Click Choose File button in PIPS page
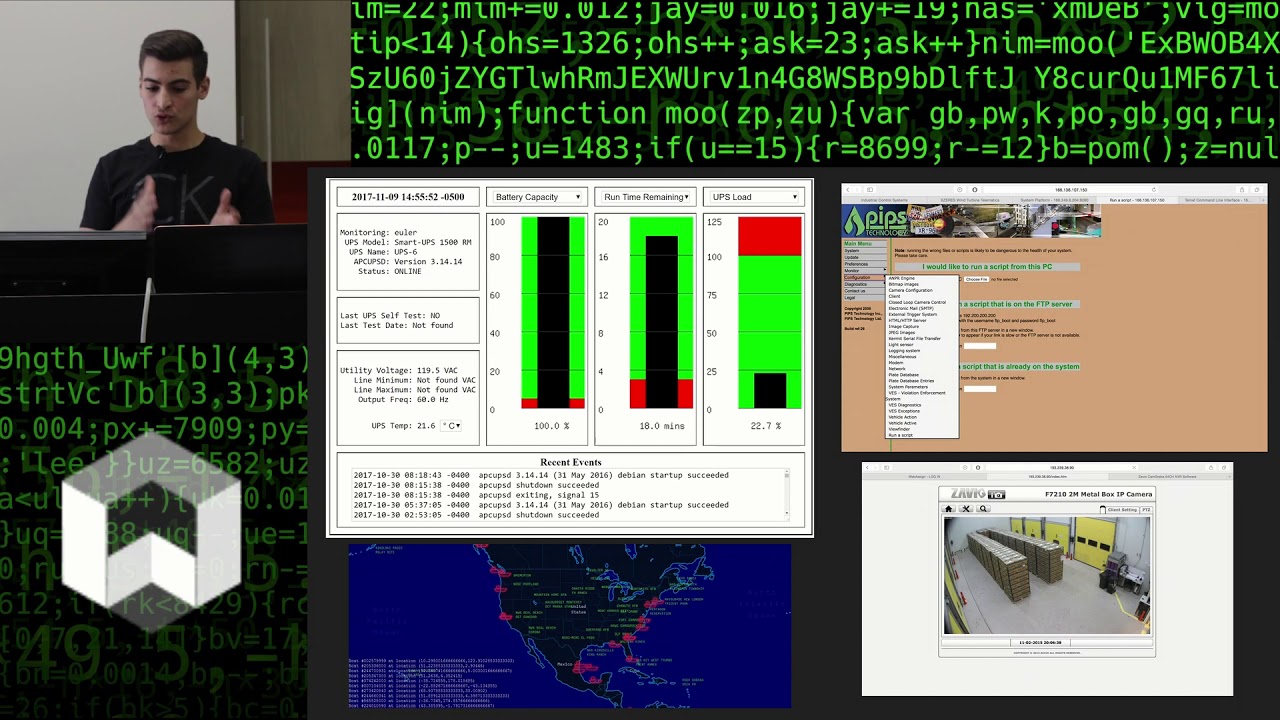 tap(976, 279)
